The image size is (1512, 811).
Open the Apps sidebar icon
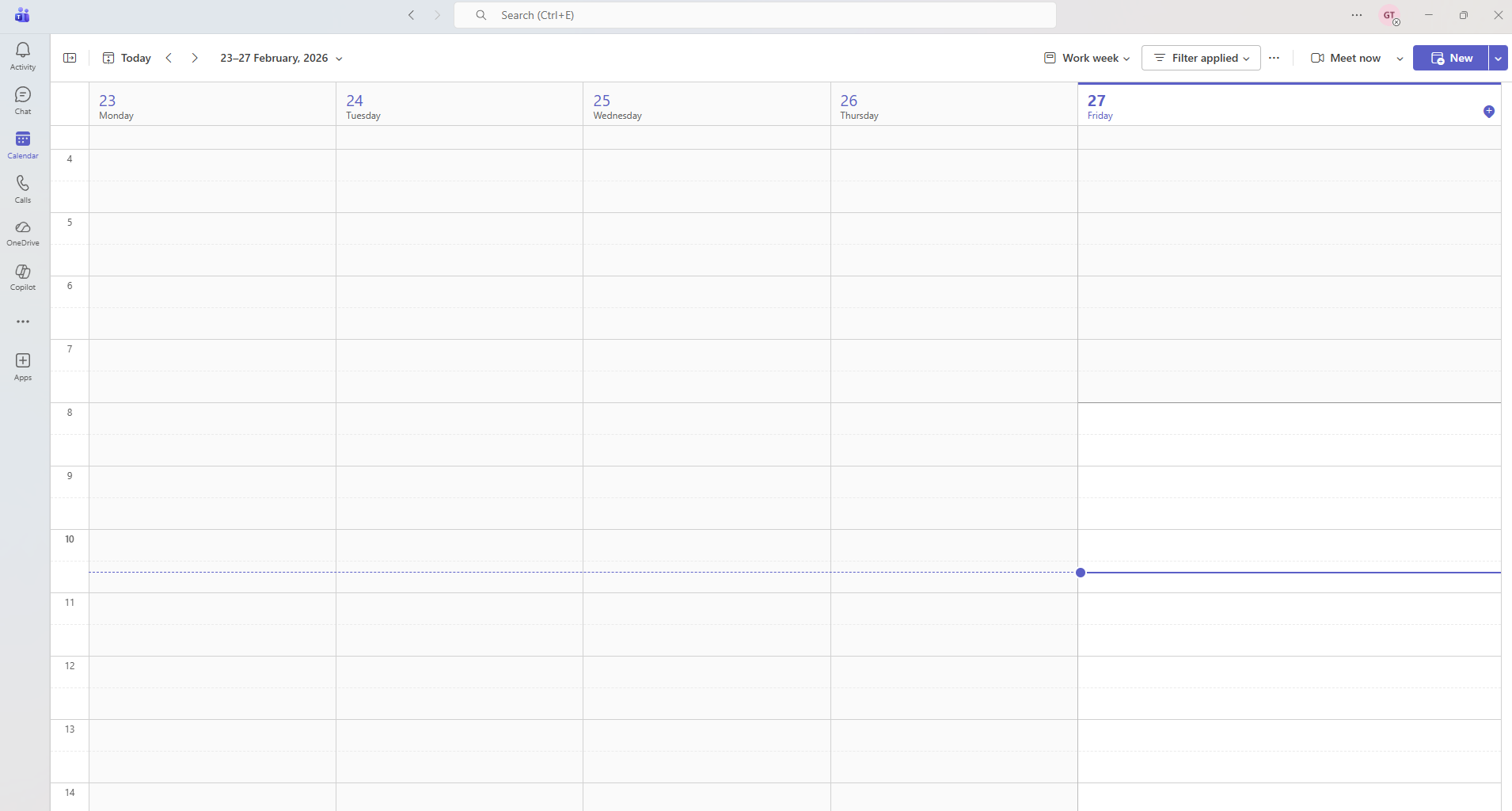[x=22, y=366]
